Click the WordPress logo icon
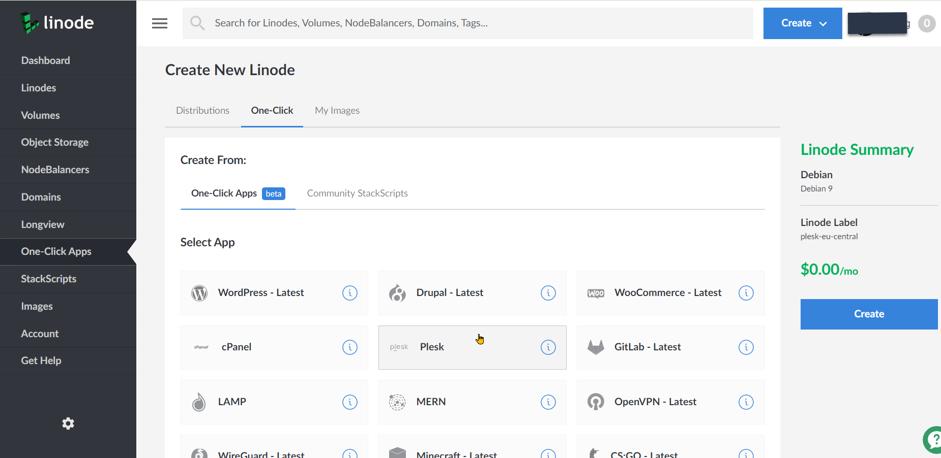 tap(199, 293)
